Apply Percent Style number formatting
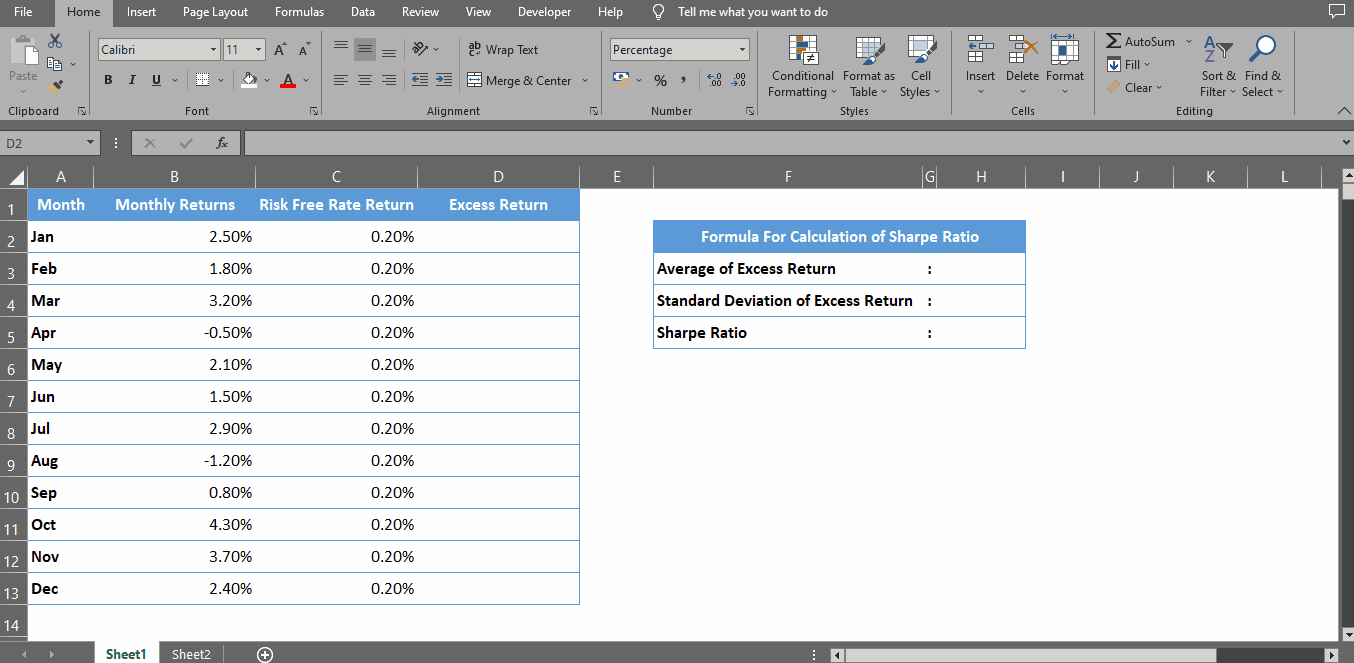 click(x=659, y=80)
